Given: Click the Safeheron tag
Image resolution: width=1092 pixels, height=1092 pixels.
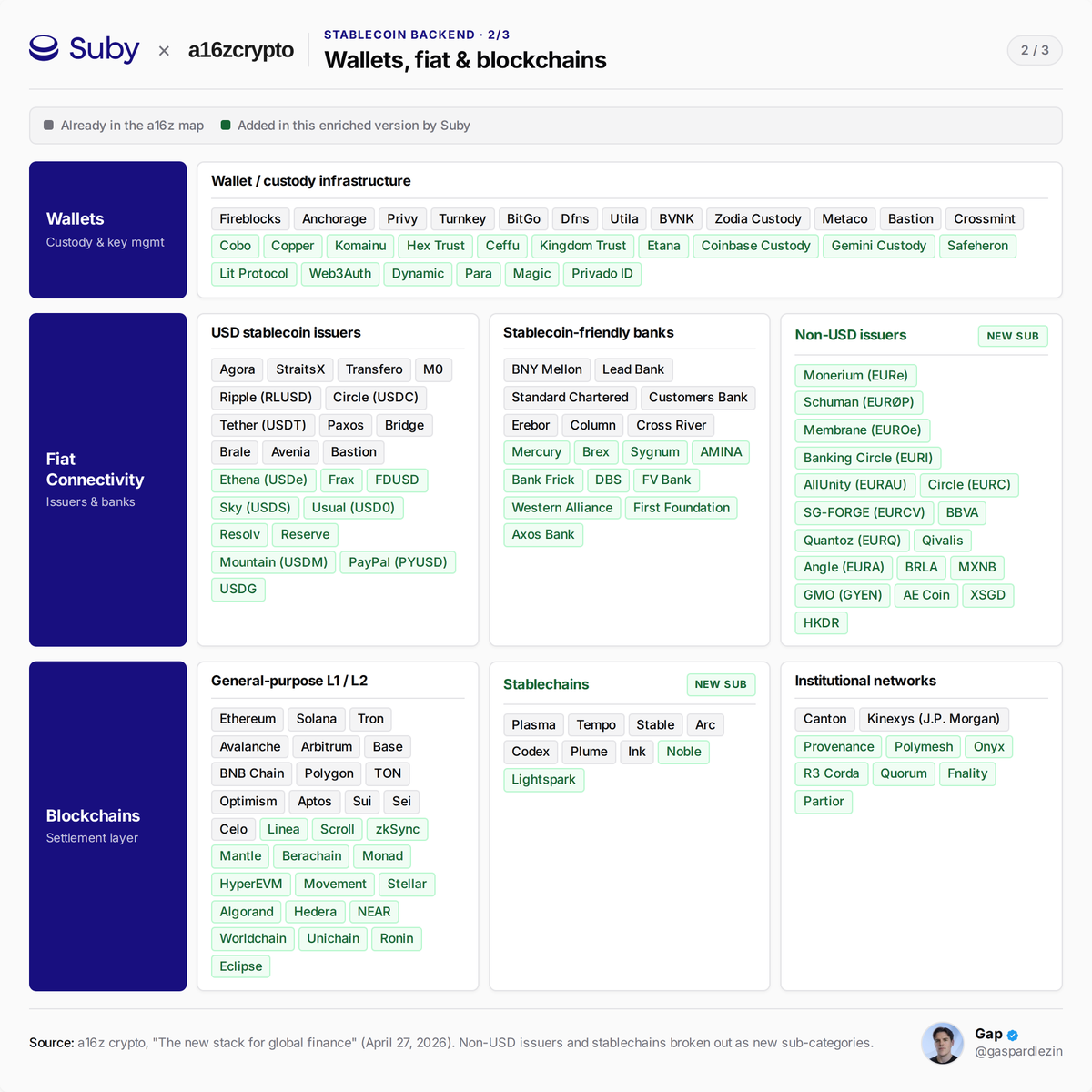Looking at the screenshot, I should 977,246.
